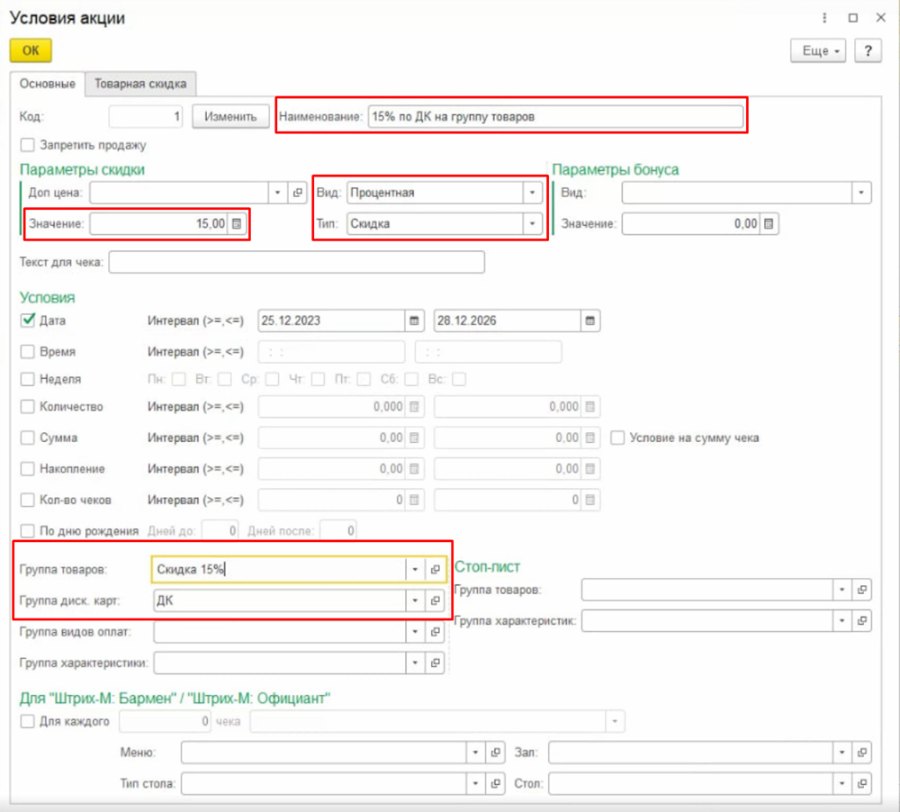
Task: Enable the Время condition checkbox
Action: tap(28, 351)
